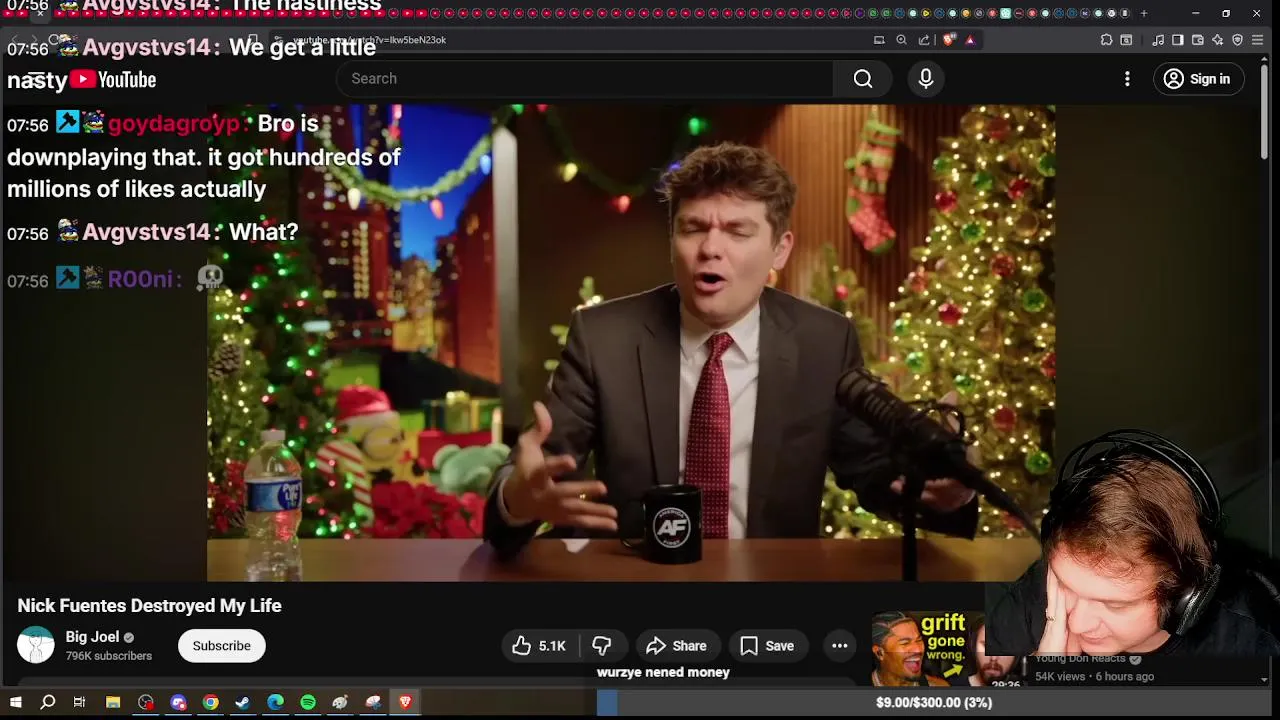
Task: Open Big Joel channel name link
Action: pos(92,637)
